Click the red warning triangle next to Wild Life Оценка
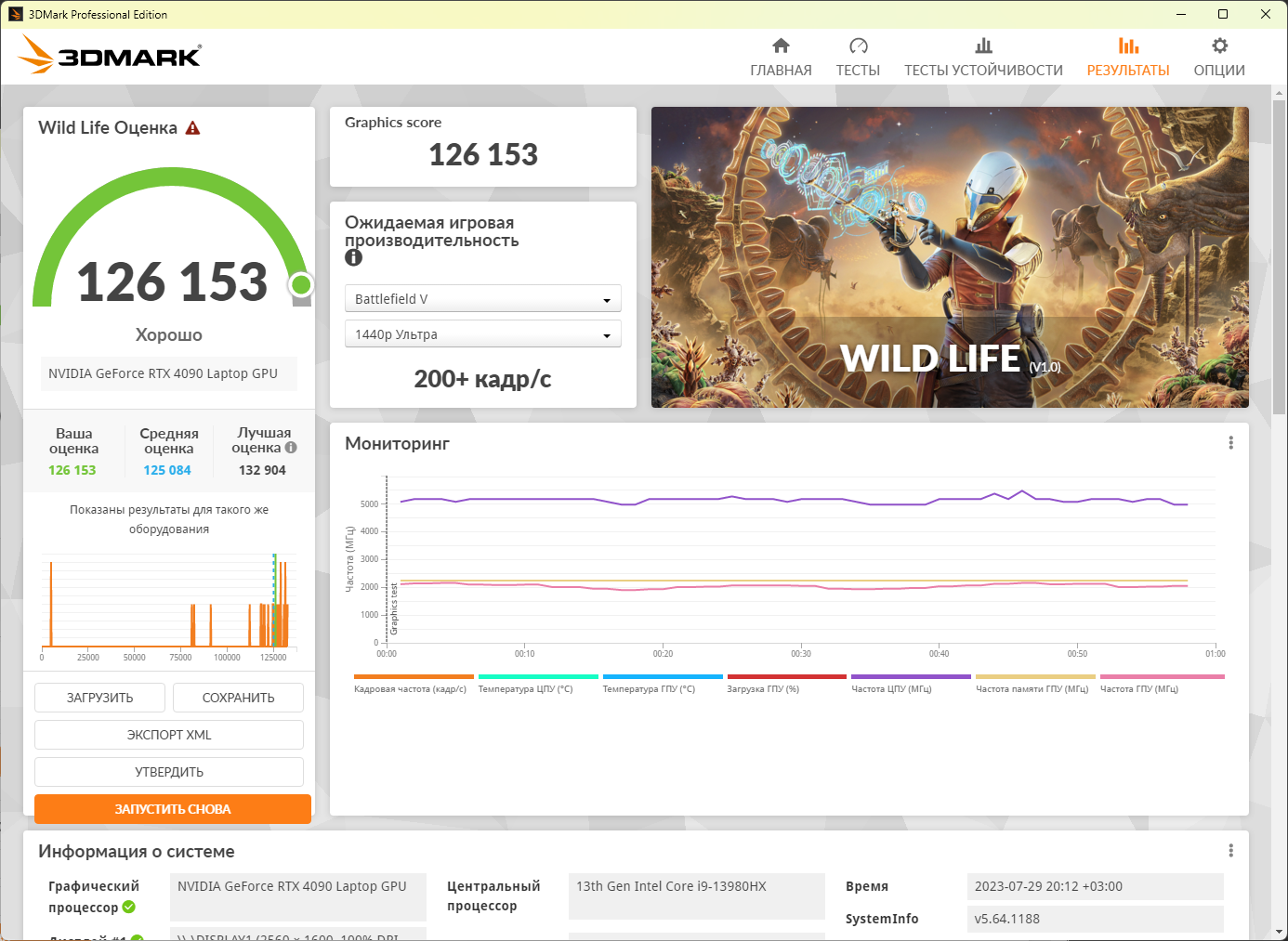Image resolution: width=1288 pixels, height=941 pixels. point(192,128)
